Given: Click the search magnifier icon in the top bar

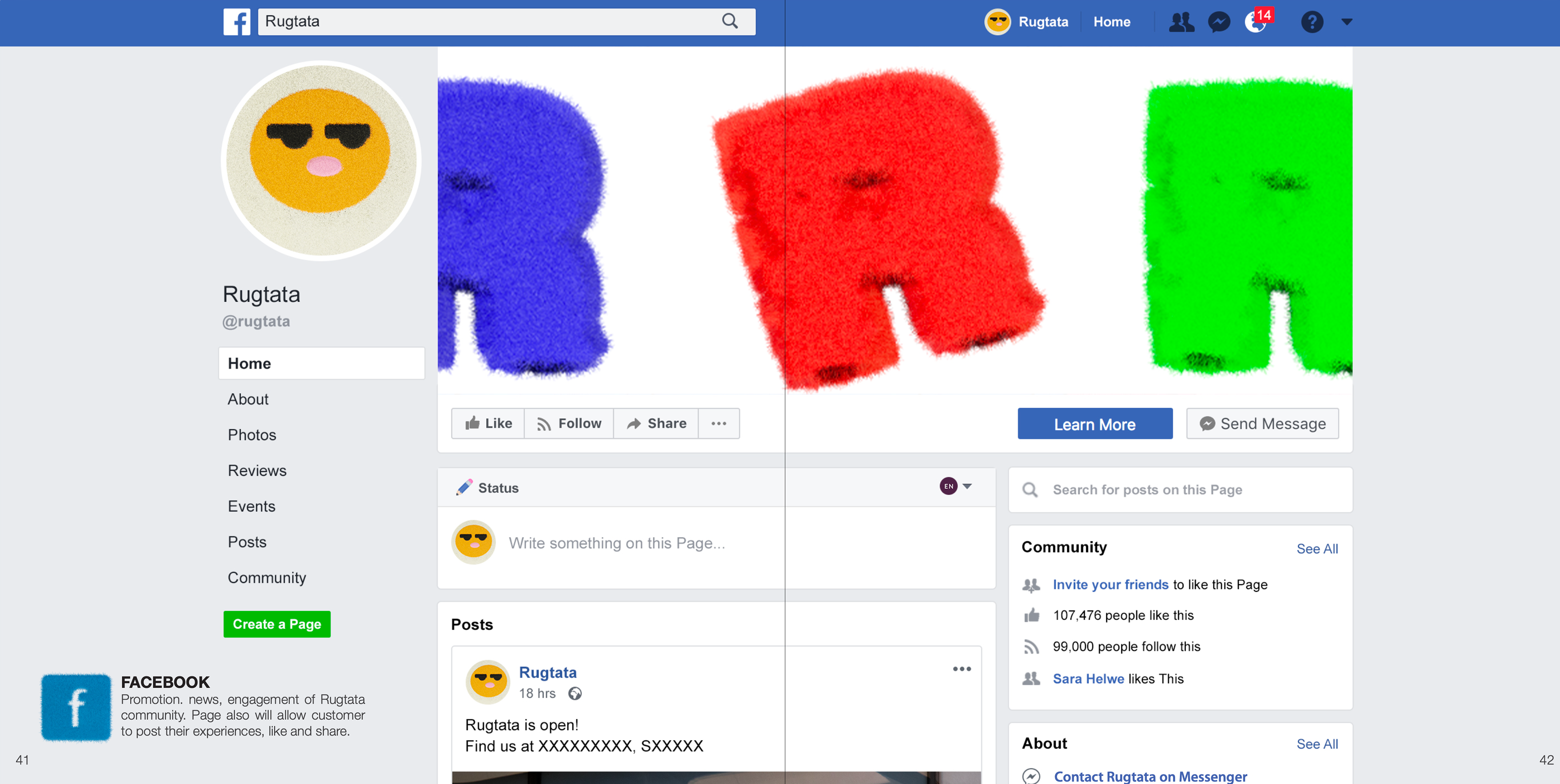Looking at the screenshot, I should [730, 22].
